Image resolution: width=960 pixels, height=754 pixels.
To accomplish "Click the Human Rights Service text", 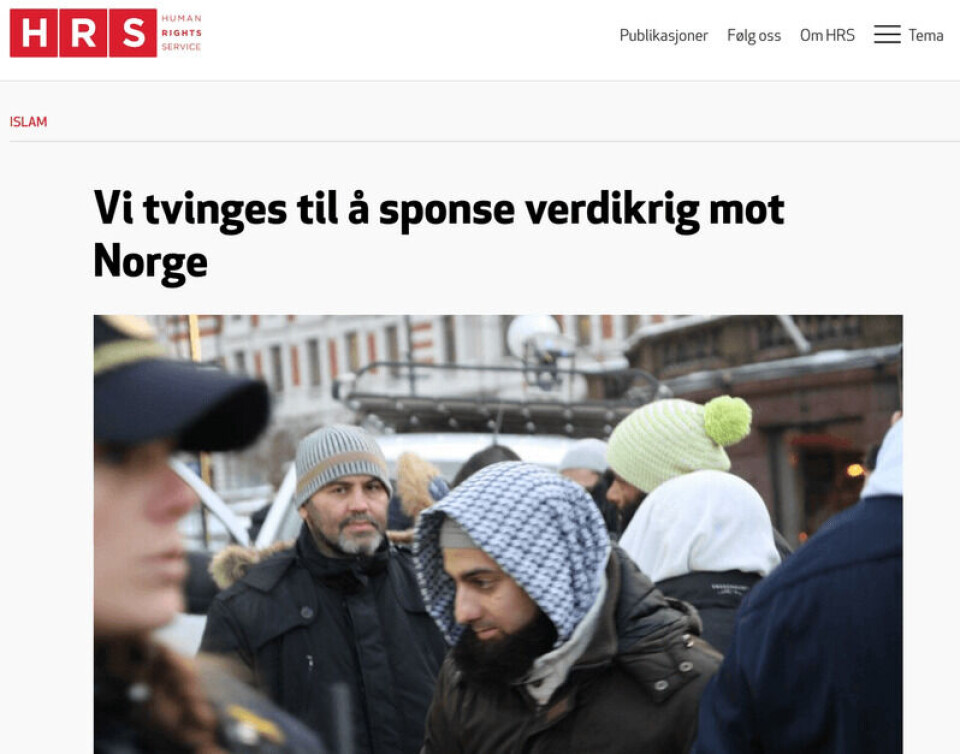I will pos(181,32).
